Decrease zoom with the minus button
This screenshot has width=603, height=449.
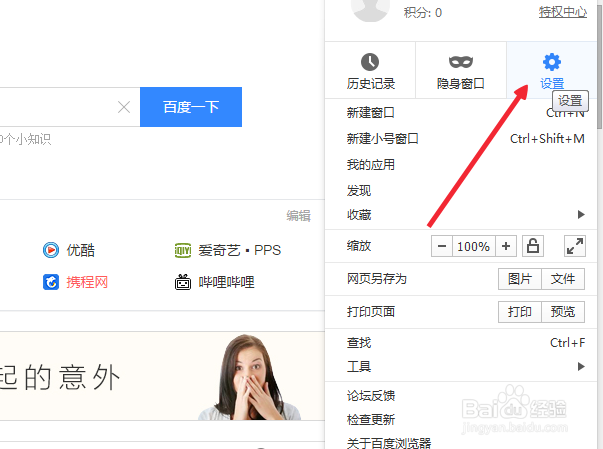442,246
